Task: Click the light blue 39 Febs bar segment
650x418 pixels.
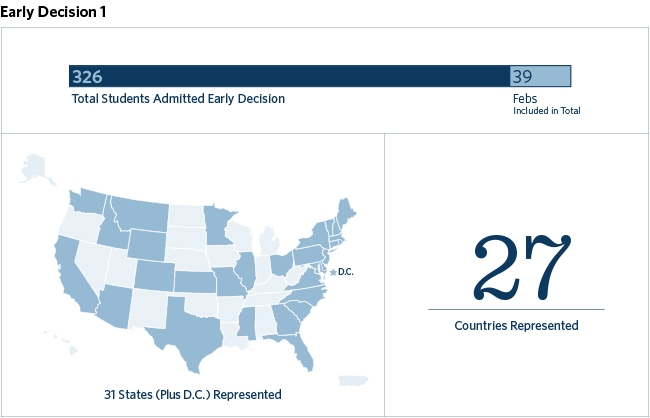Action: click(x=540, y=76)
